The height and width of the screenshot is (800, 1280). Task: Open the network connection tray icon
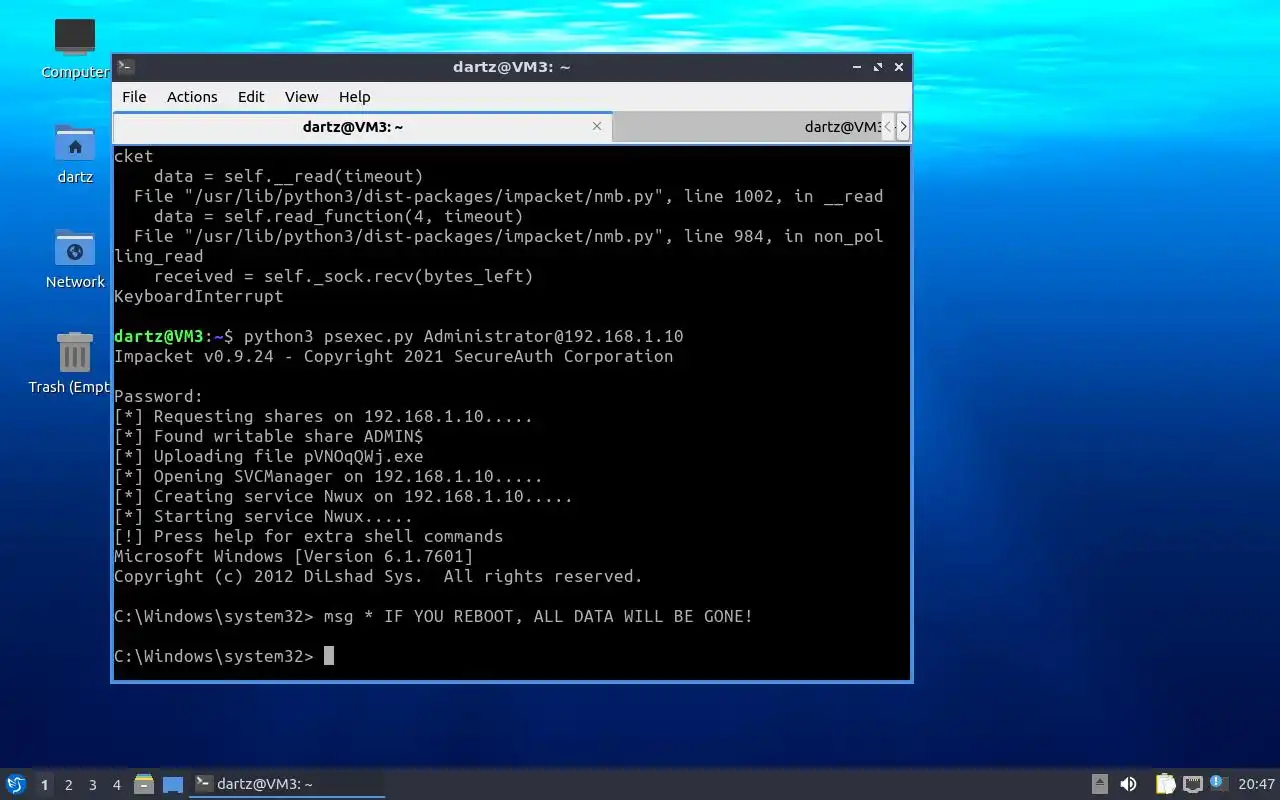[x=1192, y=784]
